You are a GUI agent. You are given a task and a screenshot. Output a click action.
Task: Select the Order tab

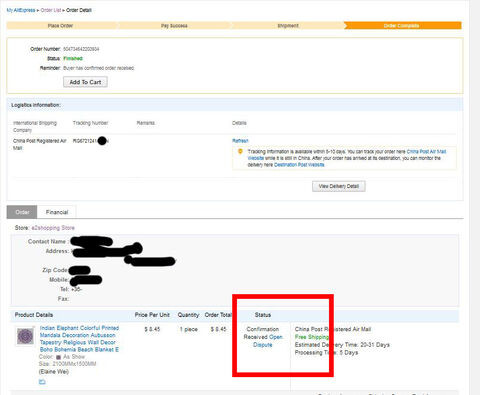click(22, 212)
